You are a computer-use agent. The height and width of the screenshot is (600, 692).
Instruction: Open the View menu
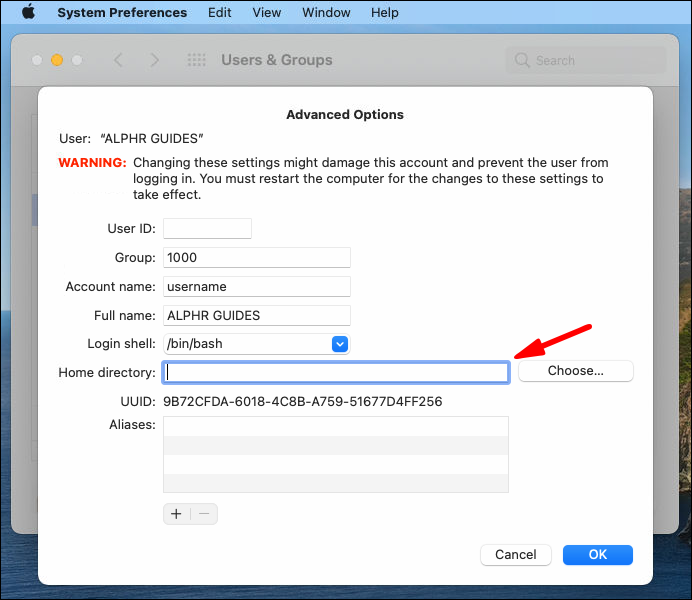click(267, 12)
